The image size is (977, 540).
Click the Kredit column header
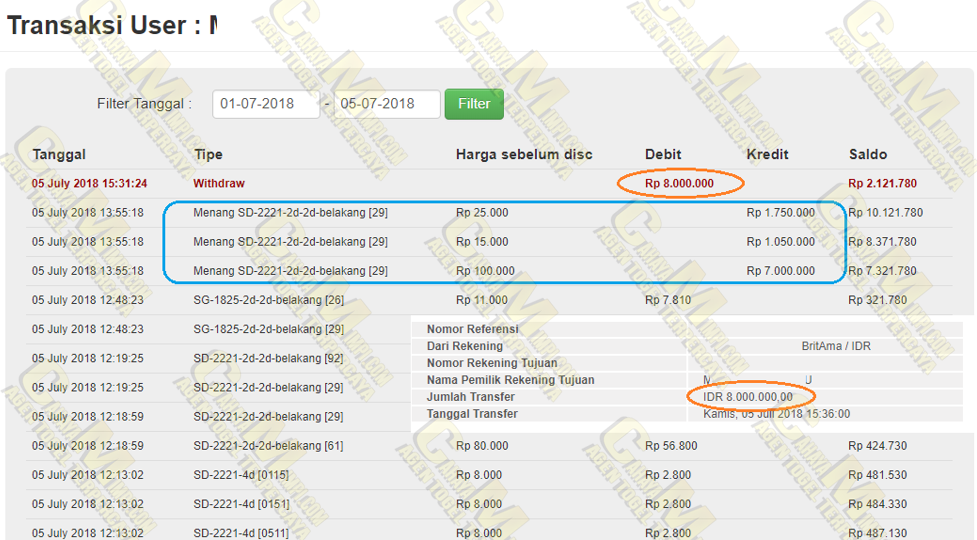point(767,154)
